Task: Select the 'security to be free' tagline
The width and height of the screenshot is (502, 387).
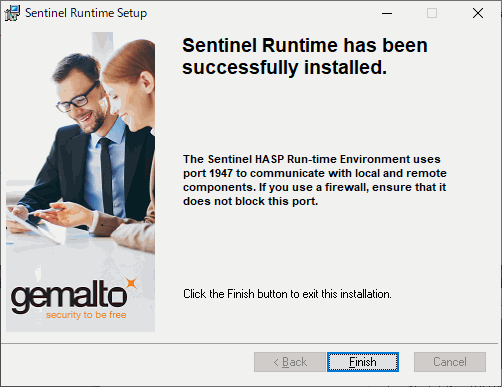Action: [86, 315]
